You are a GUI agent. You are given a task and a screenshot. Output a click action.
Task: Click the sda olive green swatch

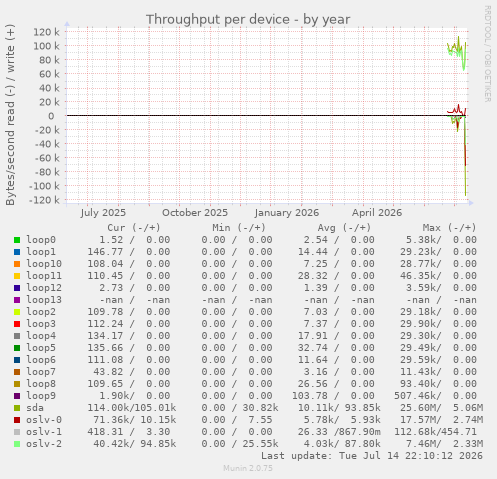17,408
